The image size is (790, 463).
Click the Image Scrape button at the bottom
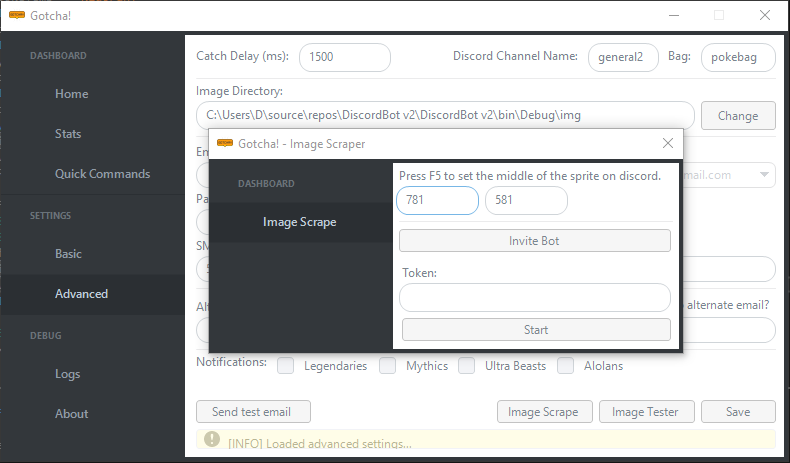tap(545, 412)
